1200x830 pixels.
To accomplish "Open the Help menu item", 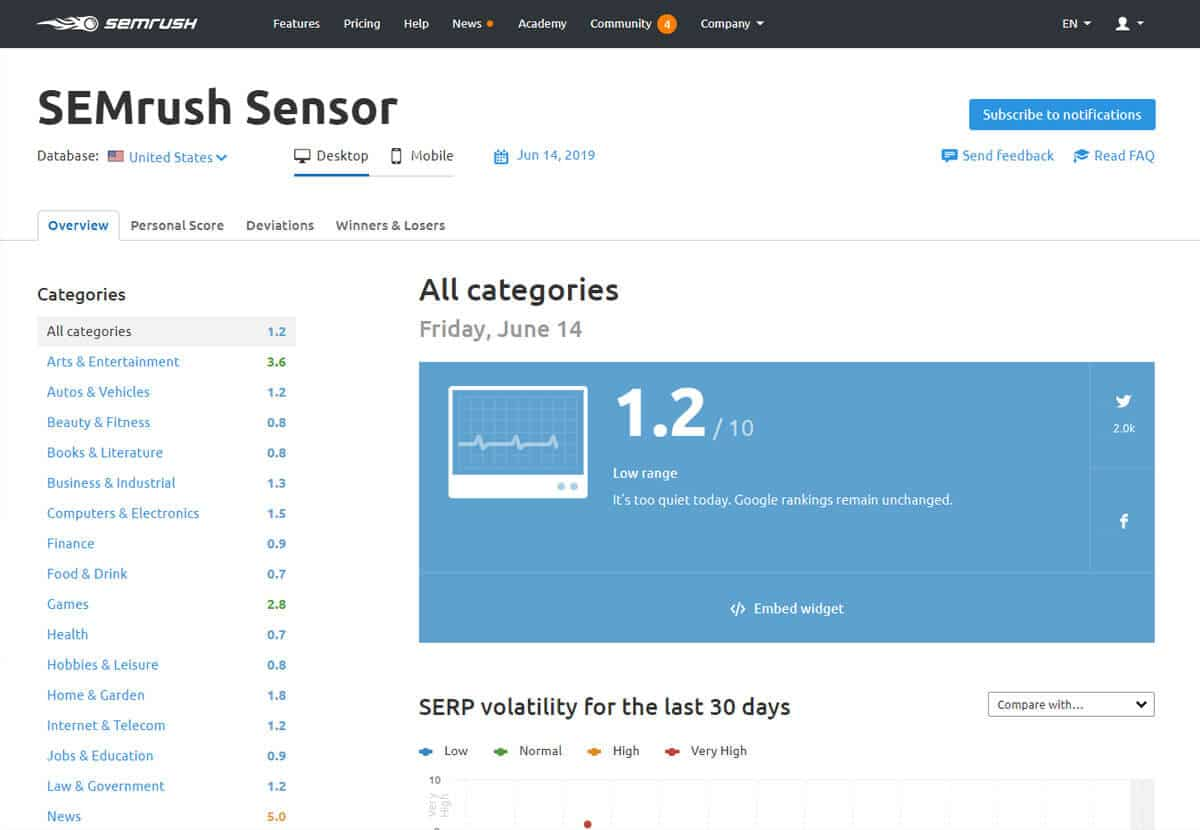I will [x=416, y=23].
